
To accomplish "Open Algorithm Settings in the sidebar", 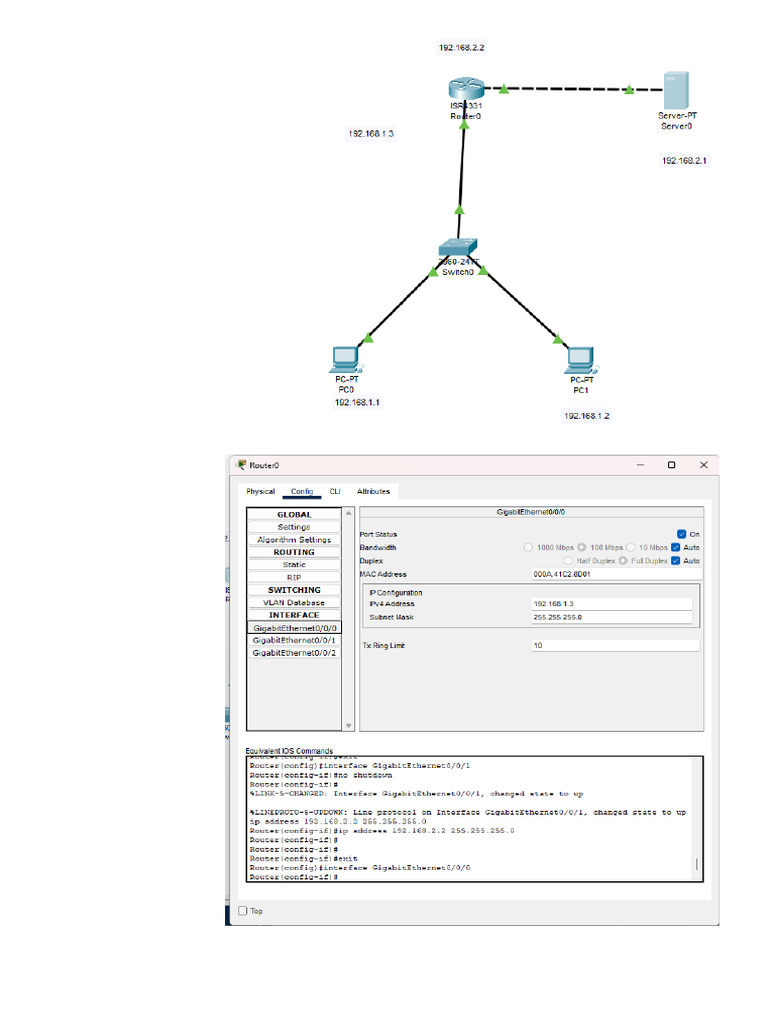I will coord(294,539).
